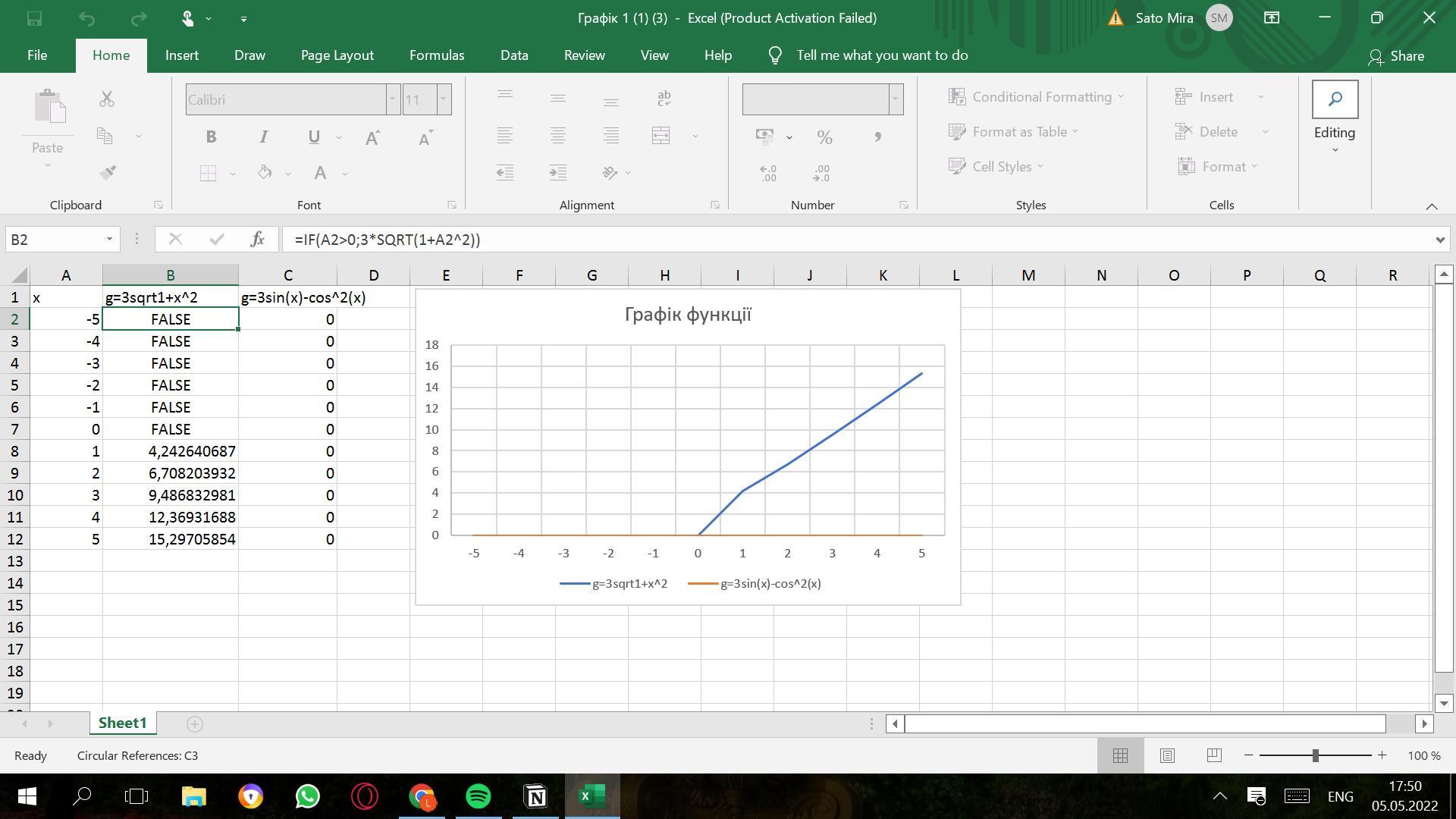Click the Insert Function fx icon
The height and width of the screenshot is (819, 1456).
(257, 240)
